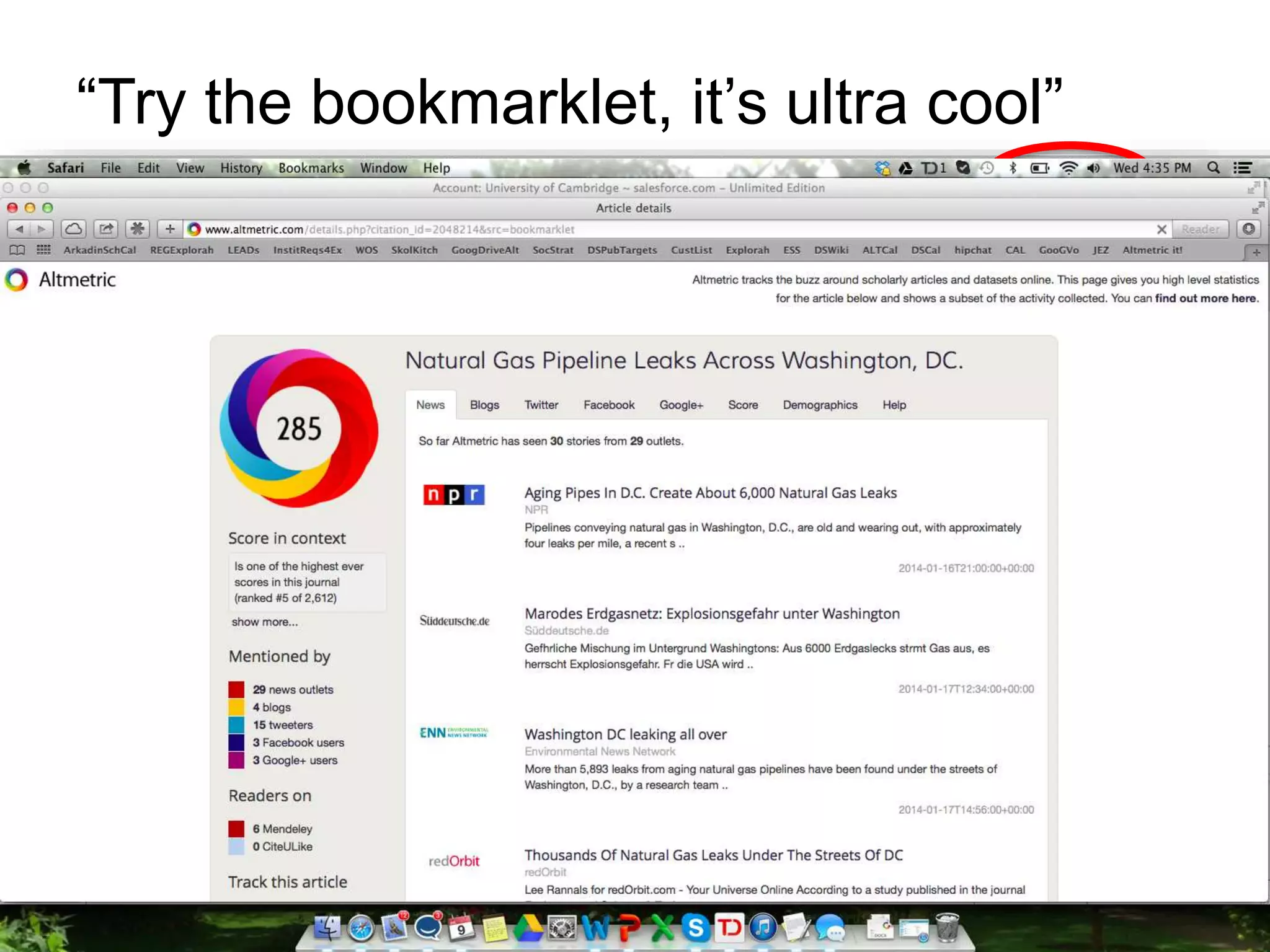1270x952 pixels.
Task: Open the Window menu
Action: click(x=384, y=168)
